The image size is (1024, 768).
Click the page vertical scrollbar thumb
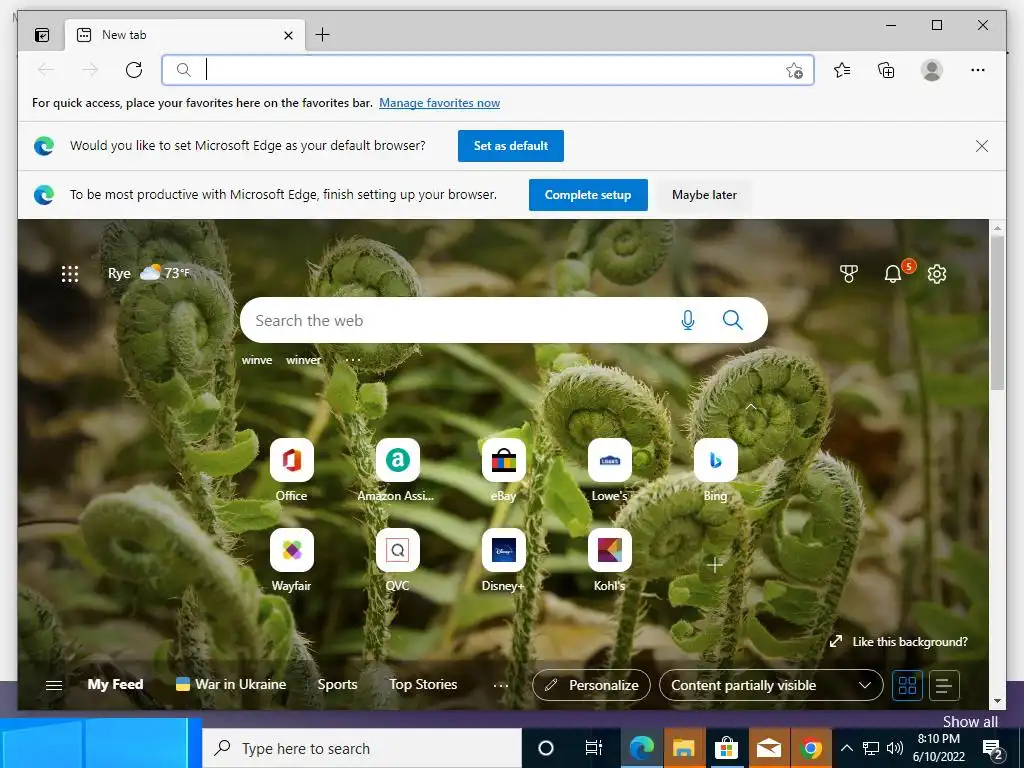[x=997, y=313]
